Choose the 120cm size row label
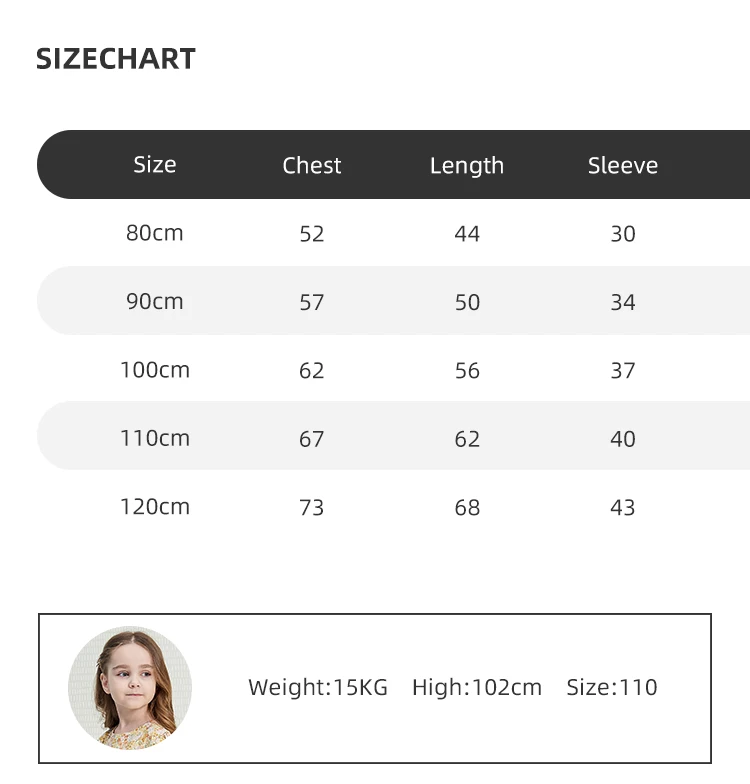 tap(155, 507)
